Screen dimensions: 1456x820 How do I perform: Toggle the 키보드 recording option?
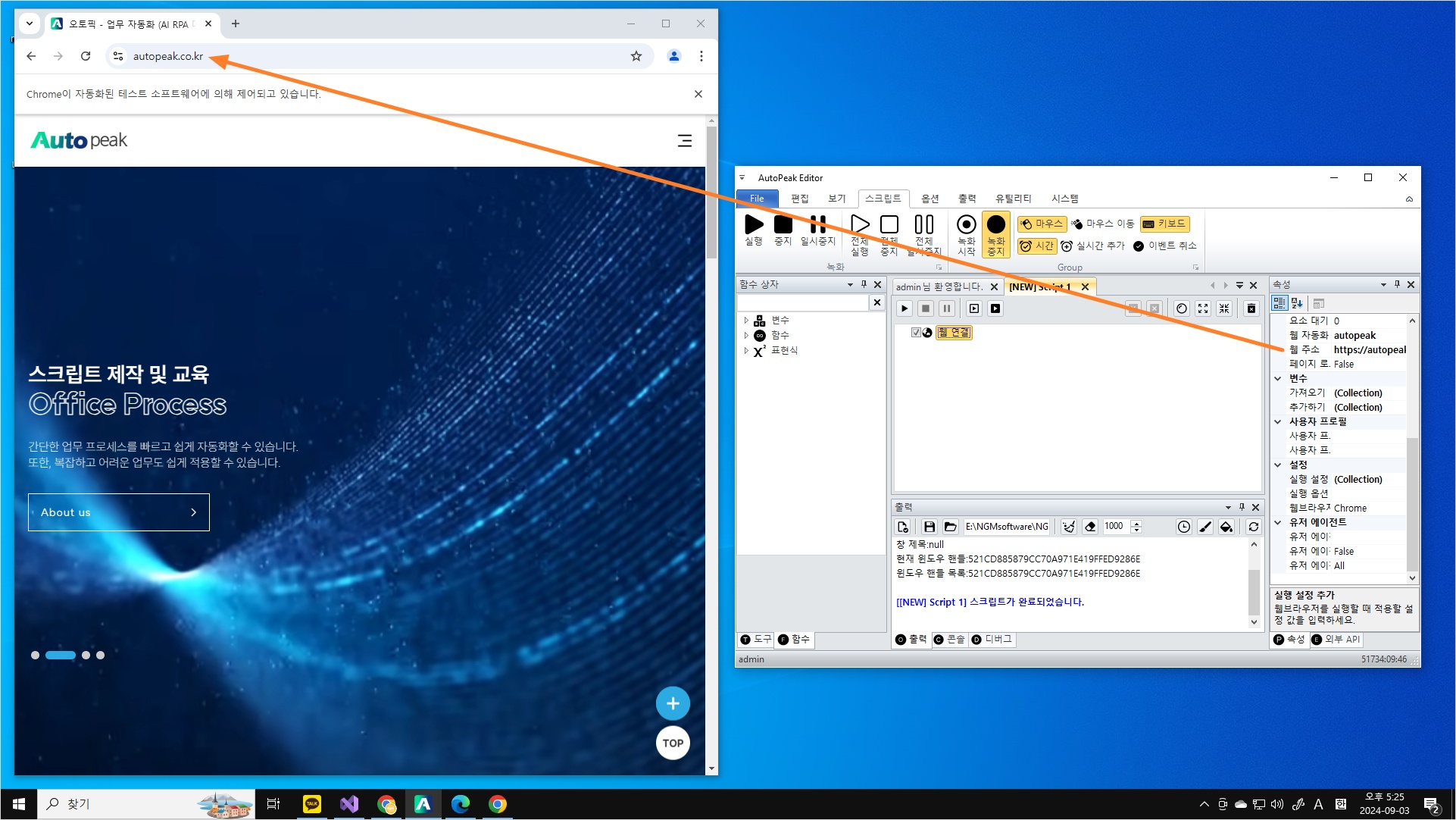coord(1164,224)
